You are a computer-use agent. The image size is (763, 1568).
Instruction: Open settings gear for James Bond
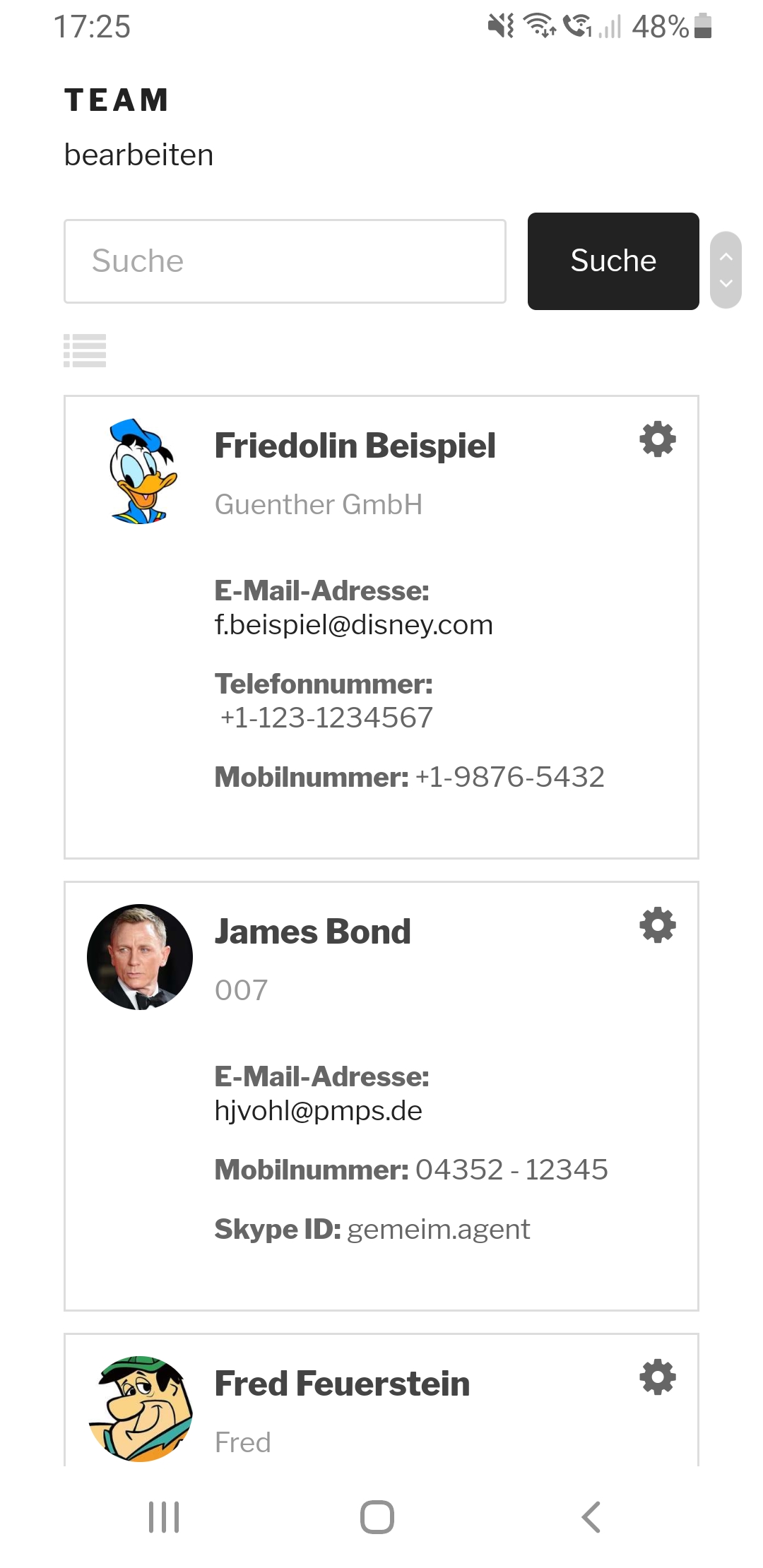coord(658,925)
